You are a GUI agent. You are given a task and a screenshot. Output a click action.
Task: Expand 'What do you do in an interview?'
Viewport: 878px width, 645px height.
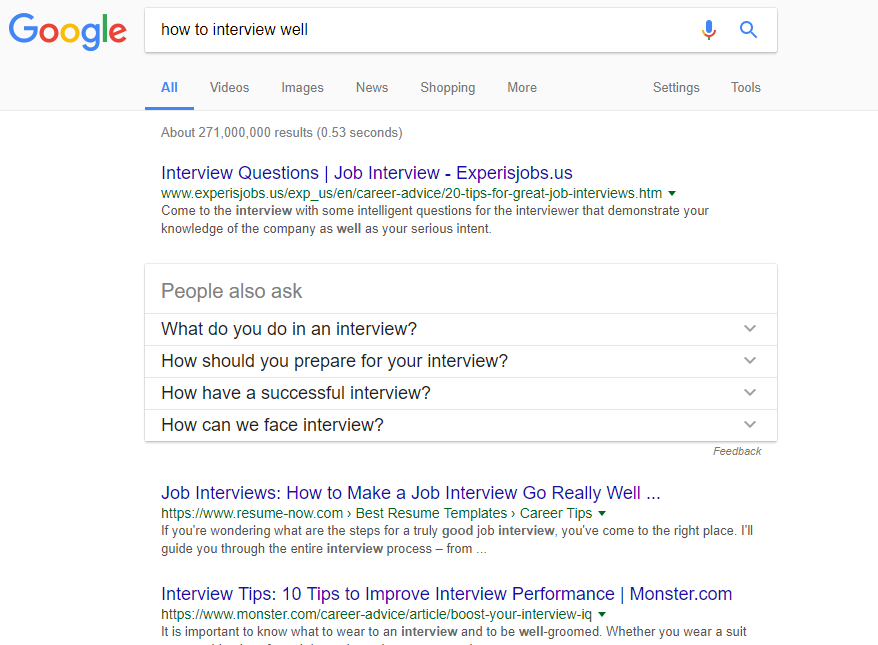point(461,329)
